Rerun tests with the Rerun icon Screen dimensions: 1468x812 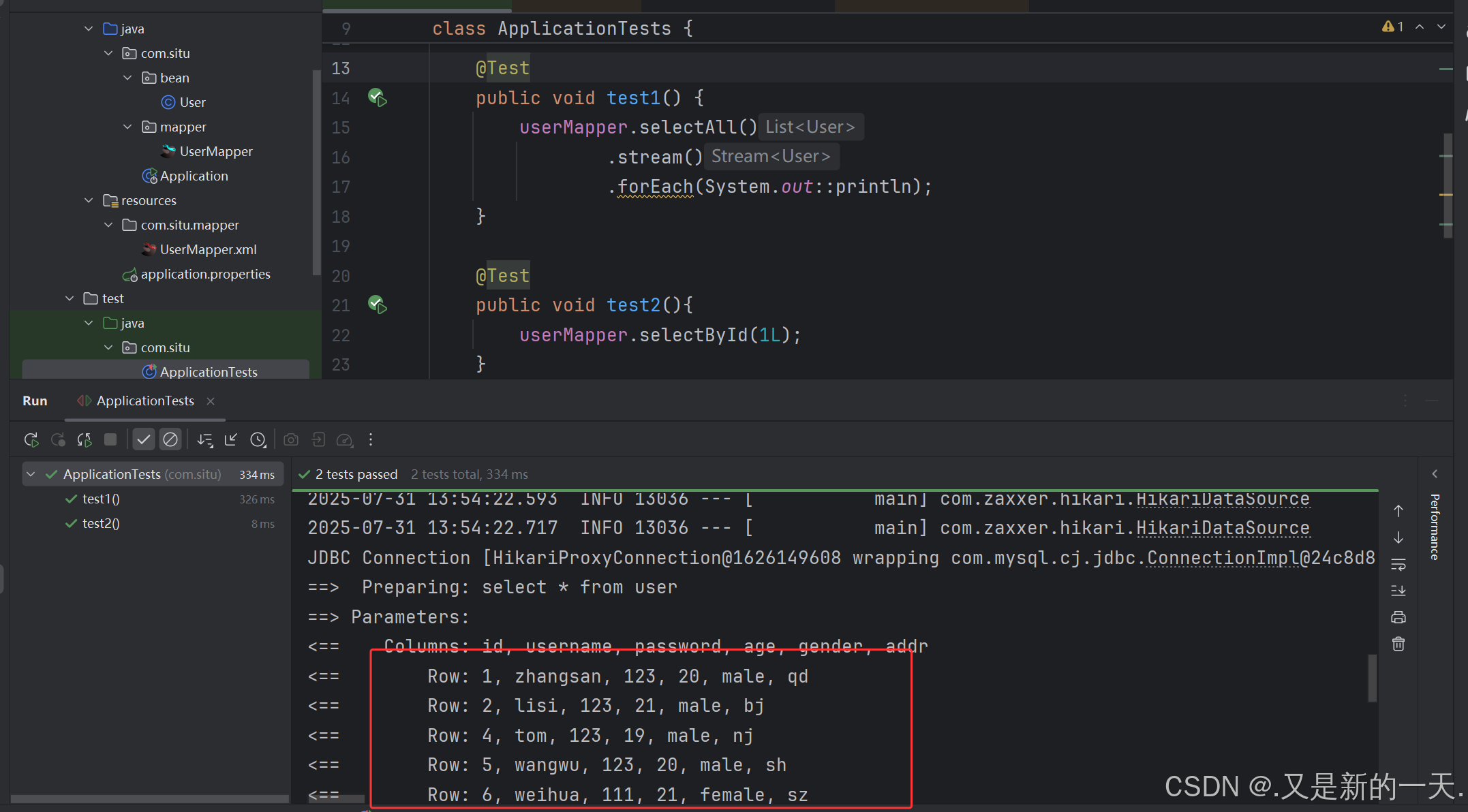point(31,440)
